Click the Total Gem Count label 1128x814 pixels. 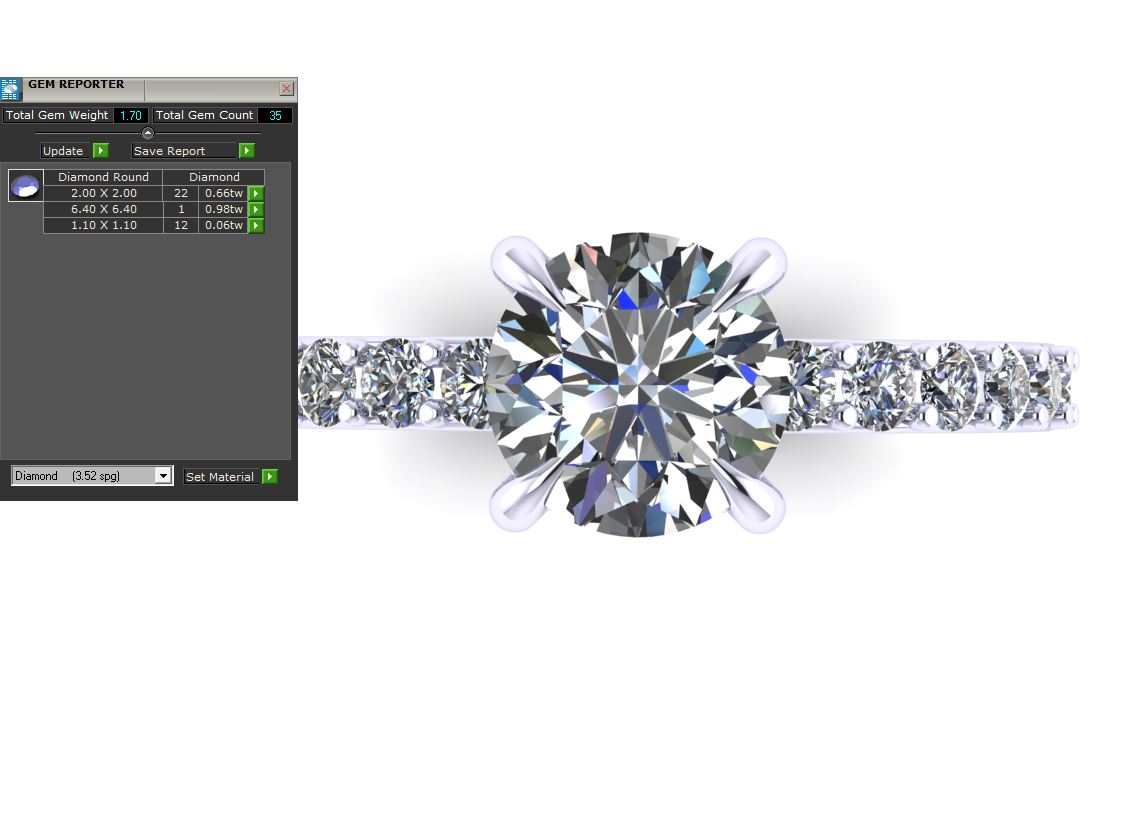[x=204, y=115]
